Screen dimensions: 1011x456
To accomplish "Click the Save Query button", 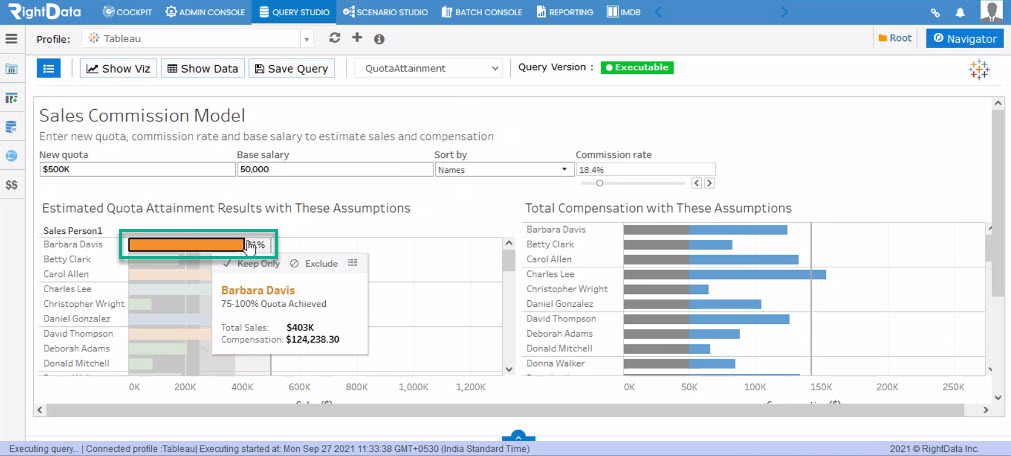I will [x=291, y=68].
